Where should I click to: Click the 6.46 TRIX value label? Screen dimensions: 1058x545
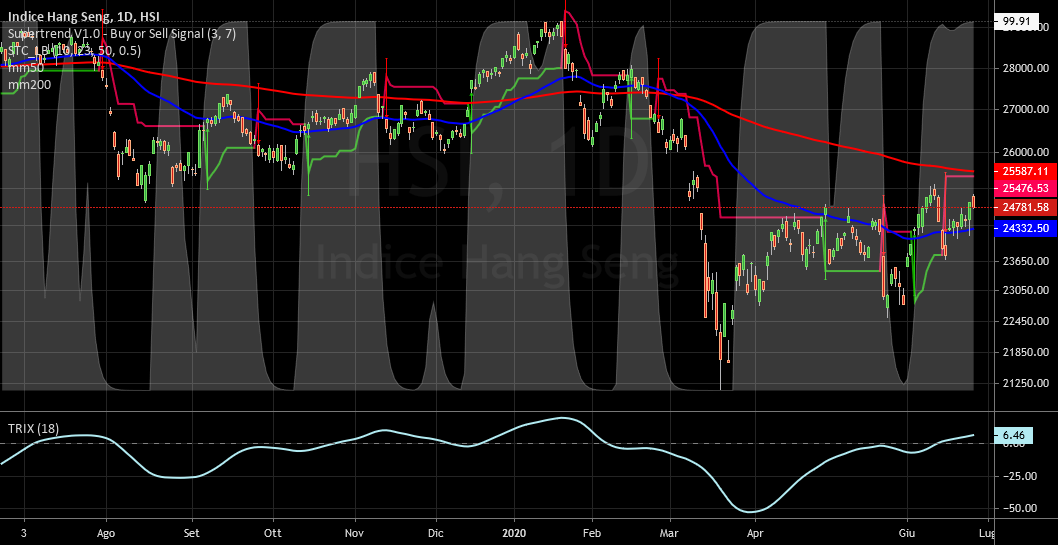click(x=1014, y=436)
